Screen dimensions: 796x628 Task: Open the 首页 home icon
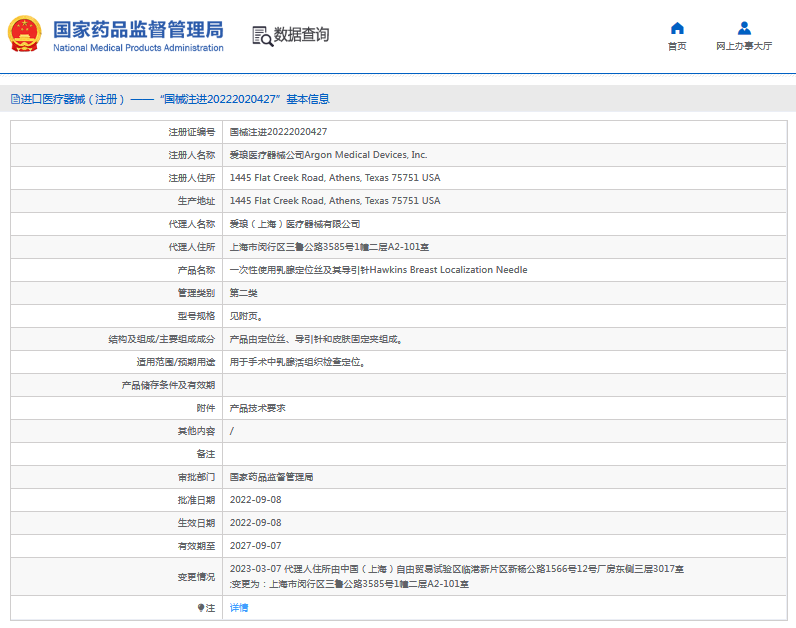(677, 28)
